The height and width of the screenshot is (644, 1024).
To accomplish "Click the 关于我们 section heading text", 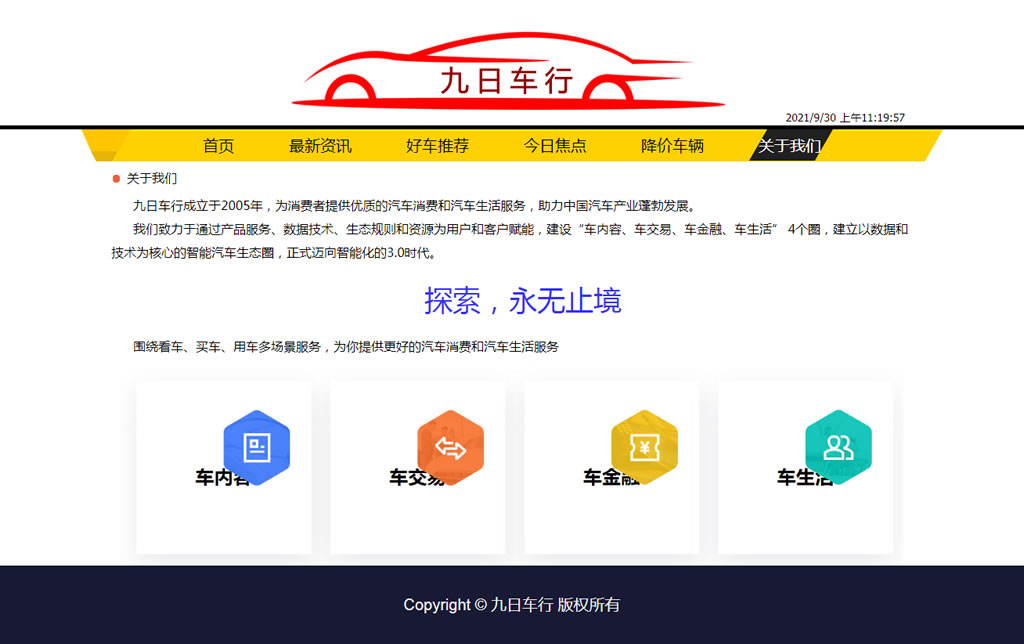I will 152,179.
